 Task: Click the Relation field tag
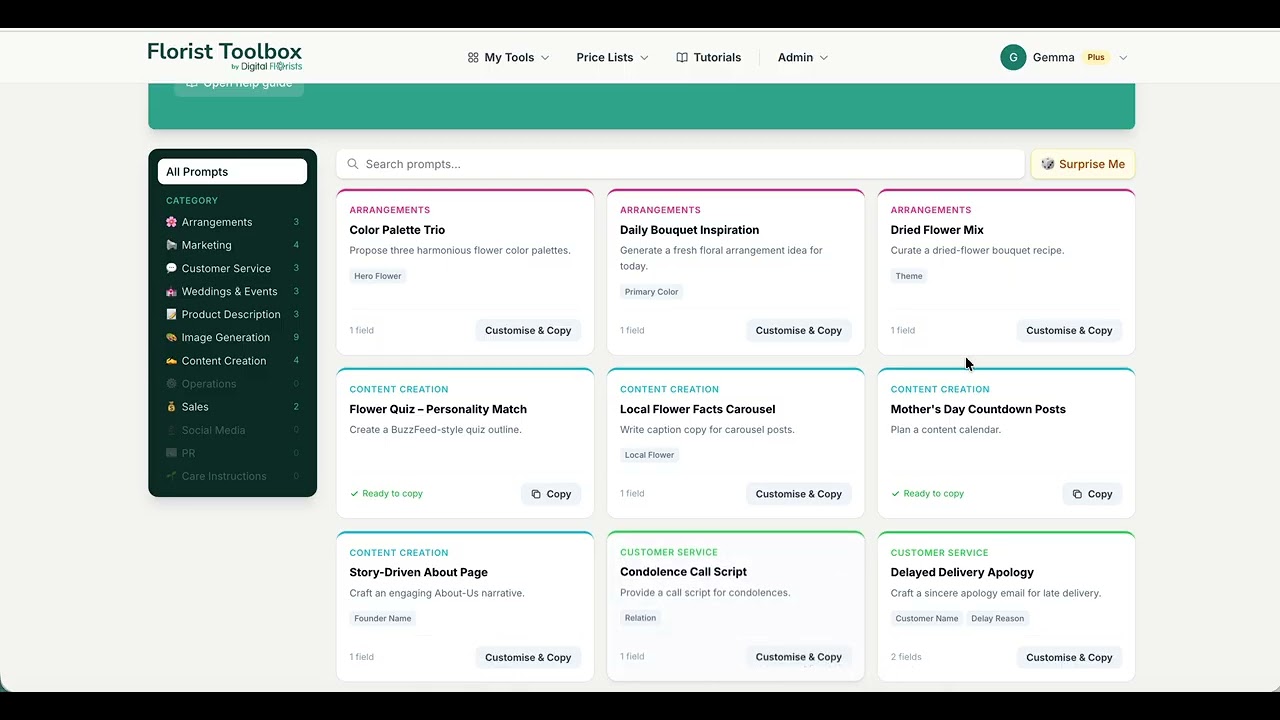[x=640, y=618]
